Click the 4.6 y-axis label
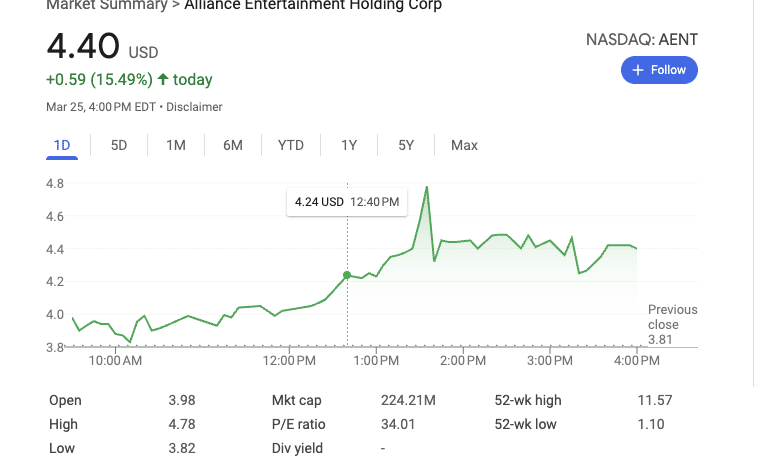This screenshot has width=766, height=476. [x=55, y=216]
